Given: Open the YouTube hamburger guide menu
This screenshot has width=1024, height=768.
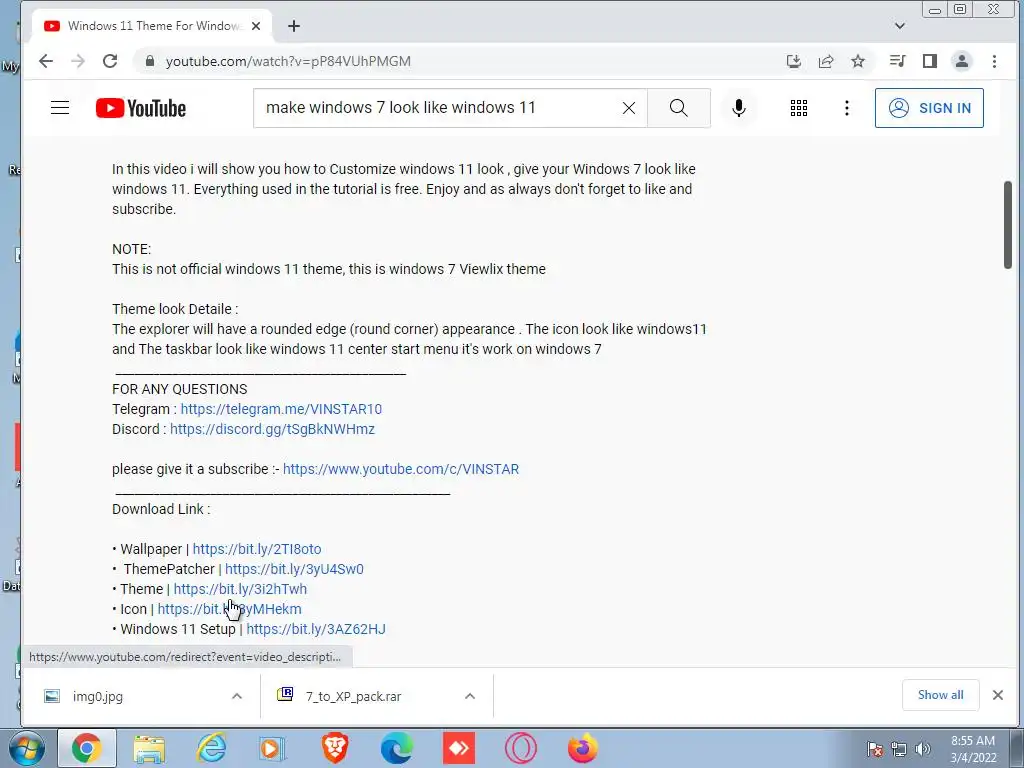Looking at the screenshot, I should 60,108.
